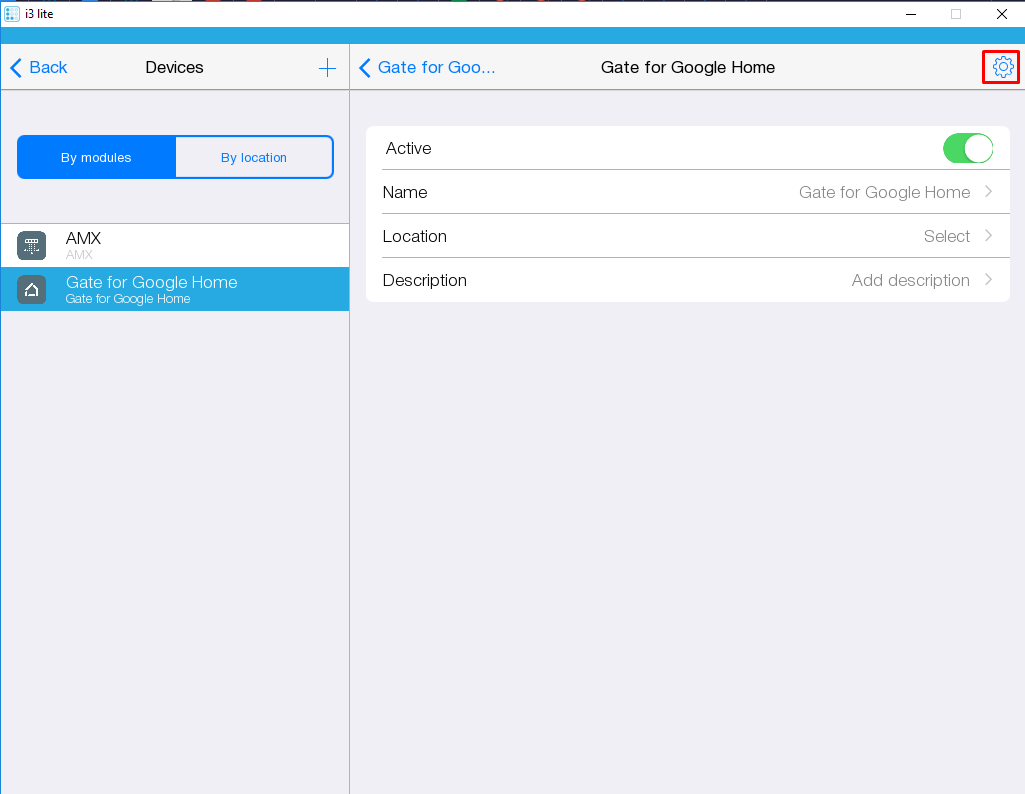Toggle the Active switch off
The height and width of the screenshot is (794, 1025).
tap(967, 149)
